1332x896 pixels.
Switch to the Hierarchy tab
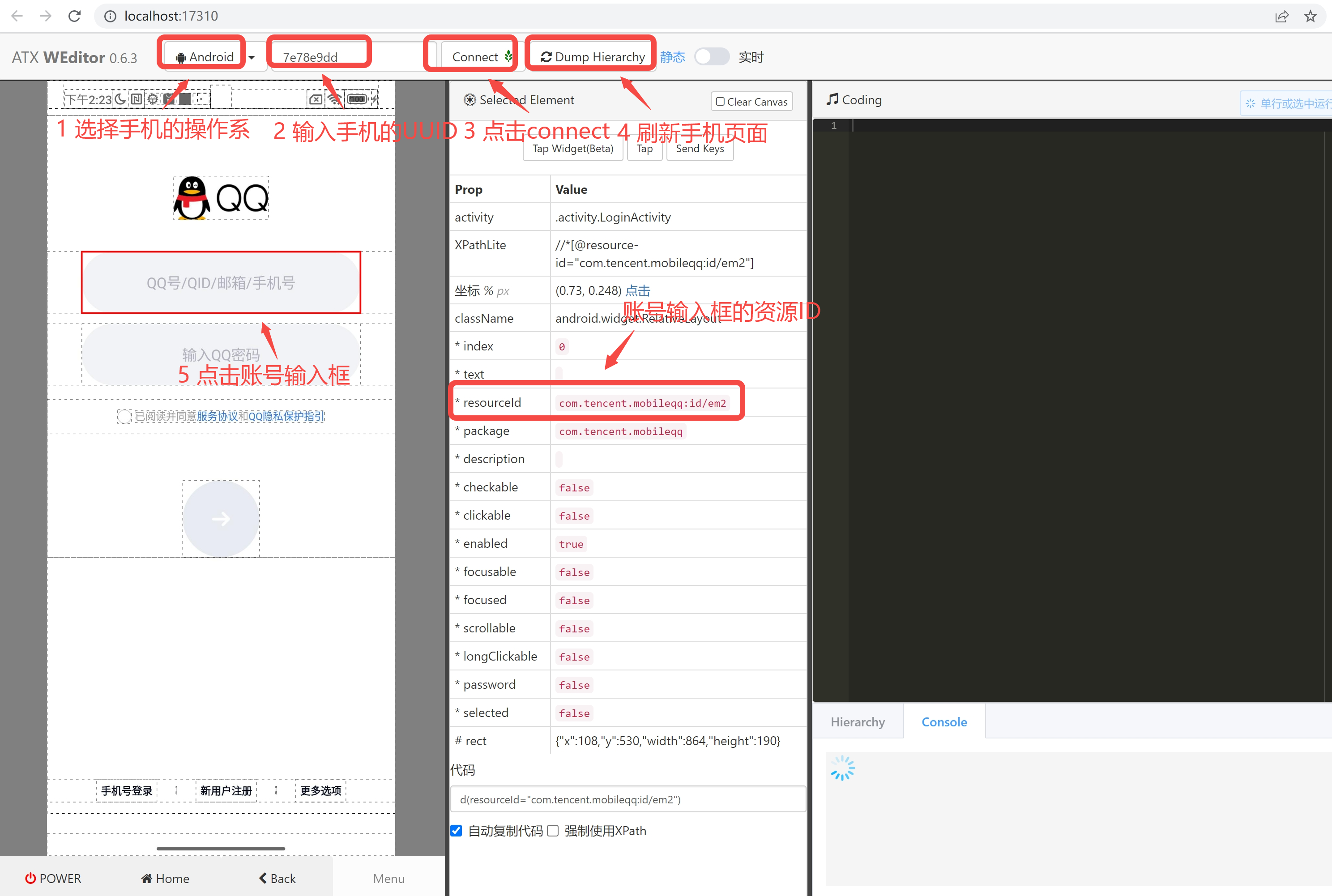point(858,722)
